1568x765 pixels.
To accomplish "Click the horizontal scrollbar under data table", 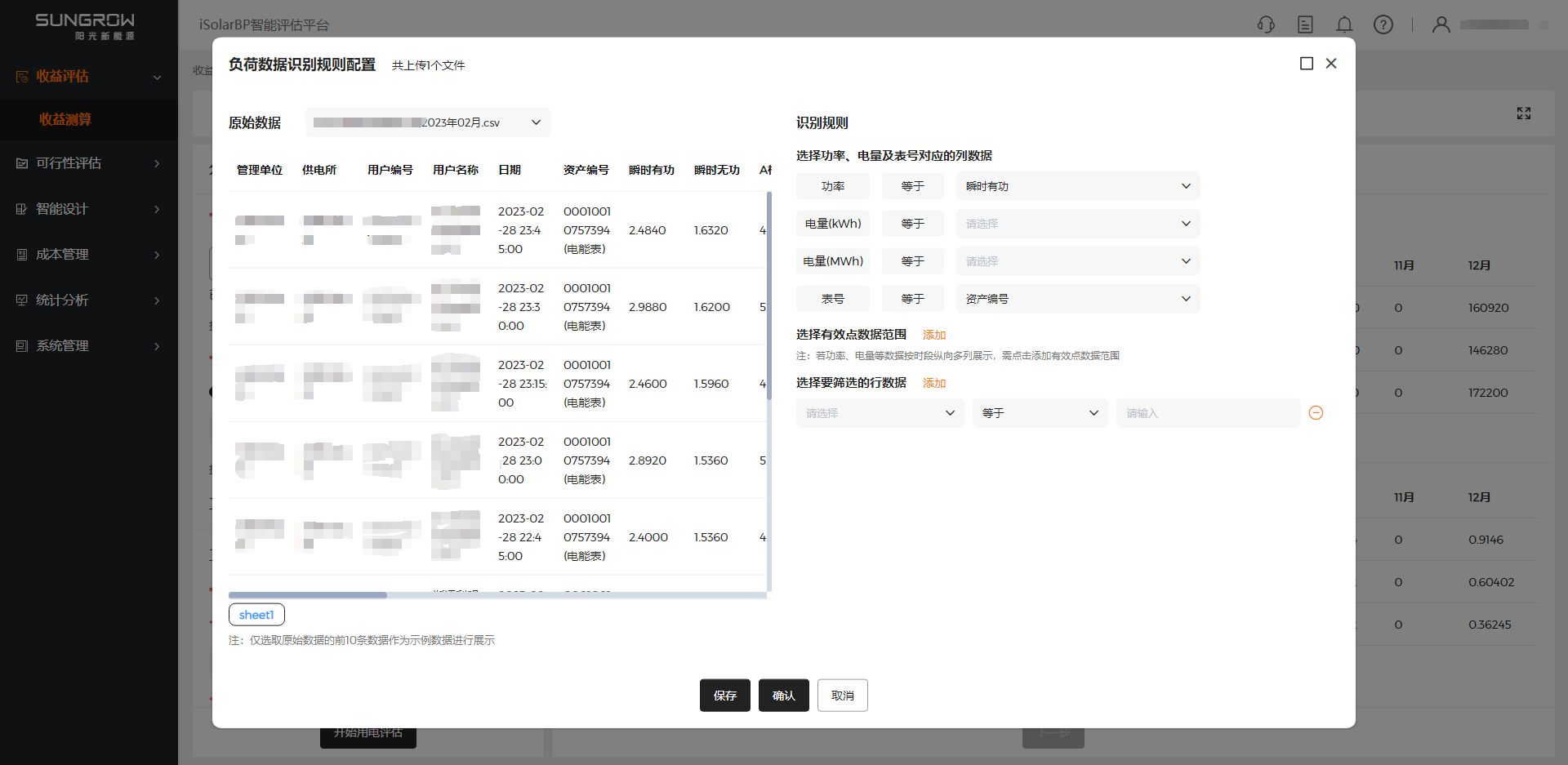I will click(x=308, y=595).
